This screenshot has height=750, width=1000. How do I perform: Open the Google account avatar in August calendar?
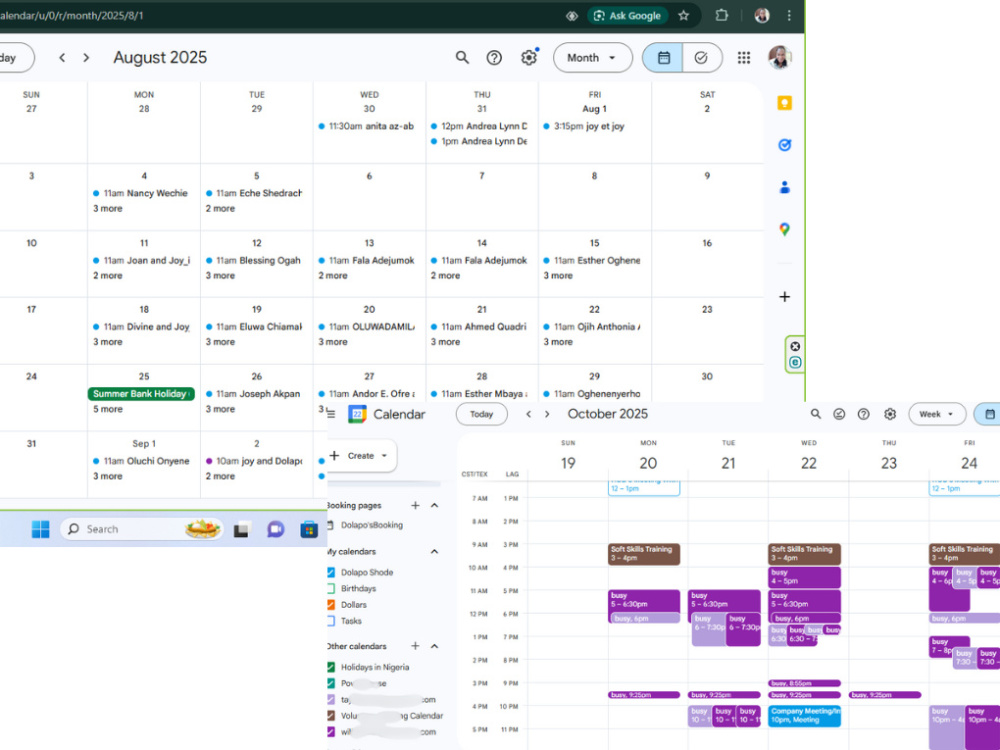(x=779, y=57)
